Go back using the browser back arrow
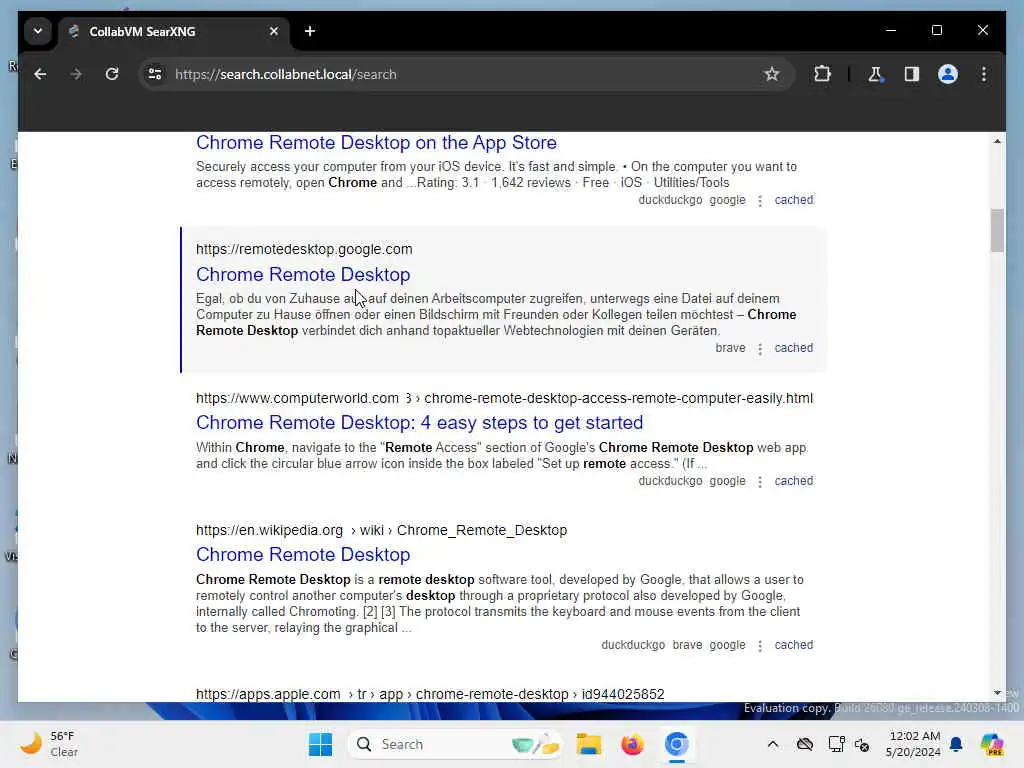The image size is (1024, 768). [40, 74]
